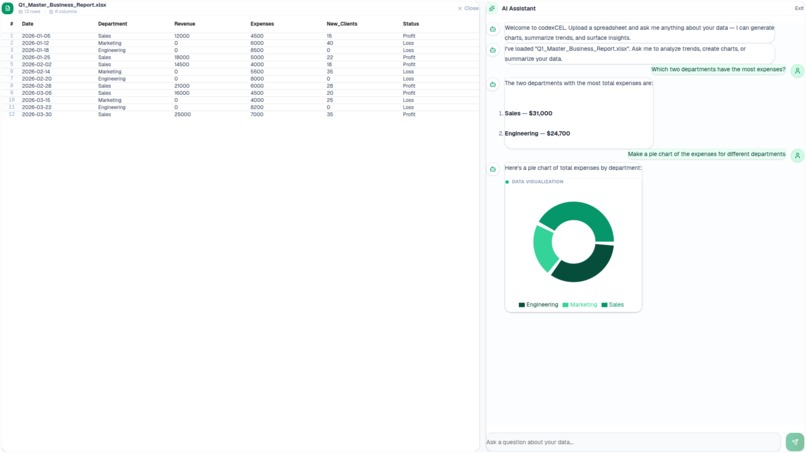
Task: Click bot avatar beside "I've loaded" message
Action: click(x=493, y=50)
